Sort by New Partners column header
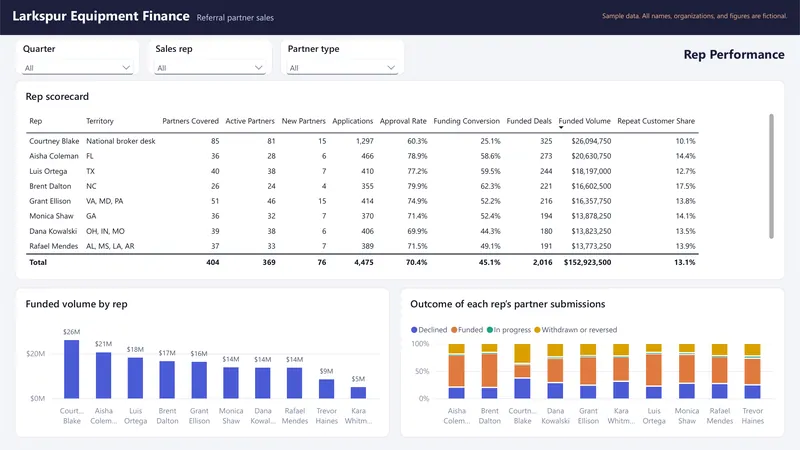 tap(304, 121)
